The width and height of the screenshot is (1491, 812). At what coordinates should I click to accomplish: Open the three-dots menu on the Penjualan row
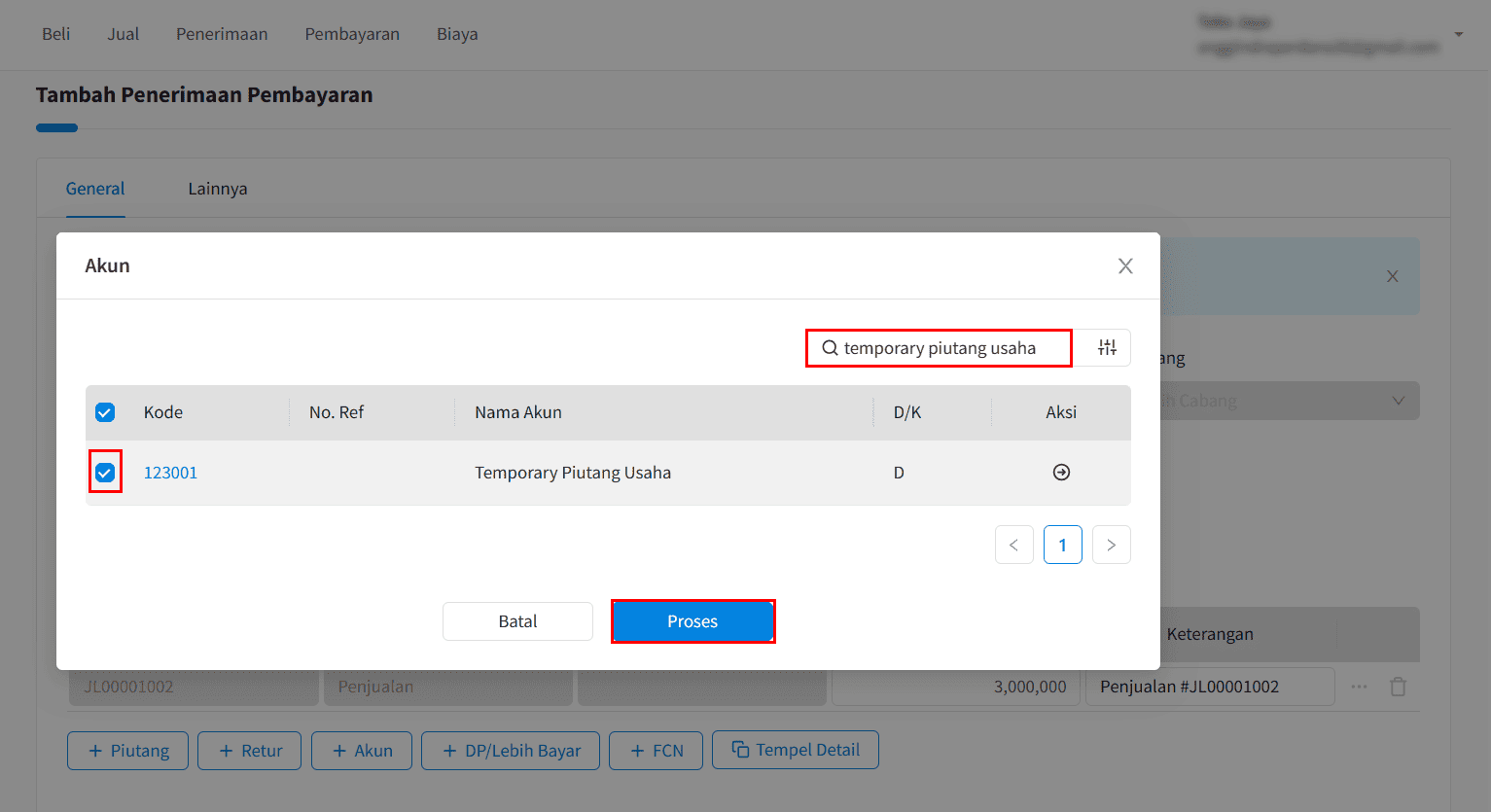pyautogui.click(x=1359, y=687)
